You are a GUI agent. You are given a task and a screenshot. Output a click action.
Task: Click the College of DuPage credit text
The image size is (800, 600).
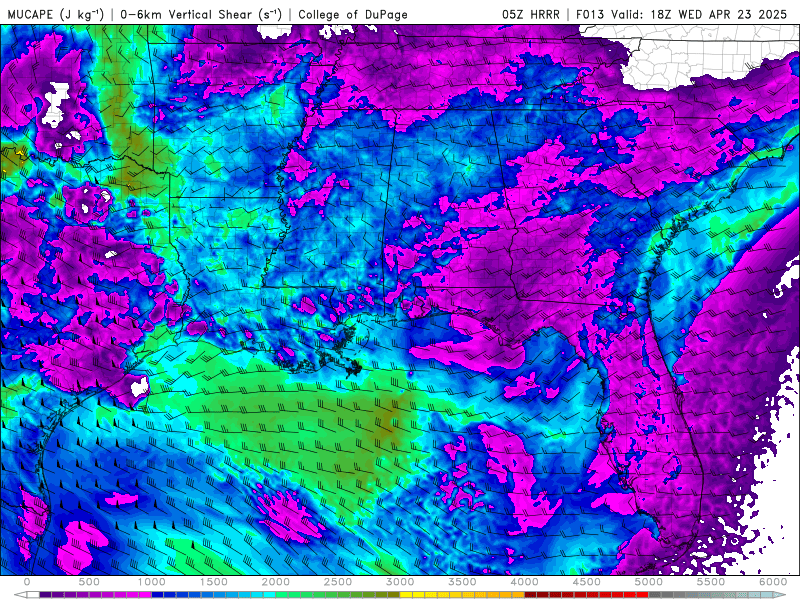(353, 14)
